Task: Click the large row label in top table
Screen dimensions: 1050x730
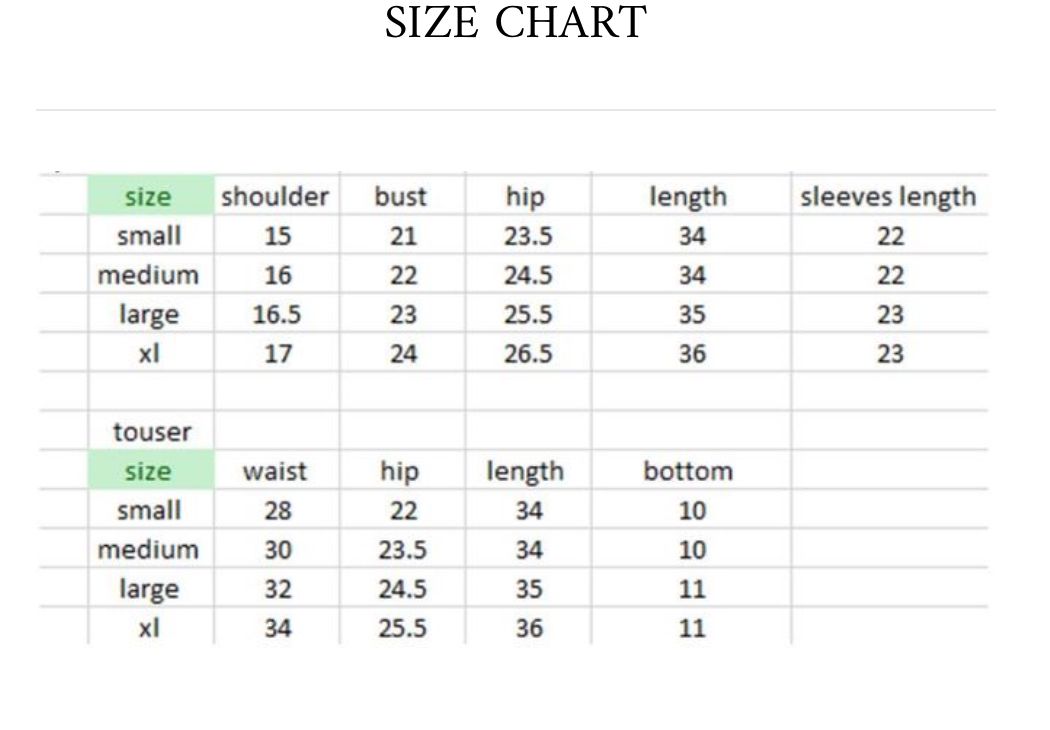Action: tap(149, 315)
